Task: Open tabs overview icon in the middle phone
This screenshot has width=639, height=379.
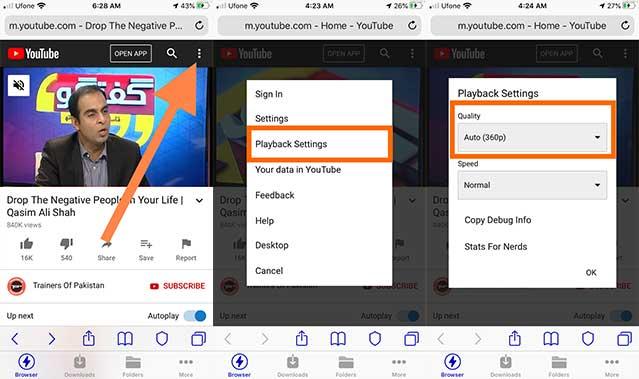Action: pyautogui.click(x=412, y=339)
